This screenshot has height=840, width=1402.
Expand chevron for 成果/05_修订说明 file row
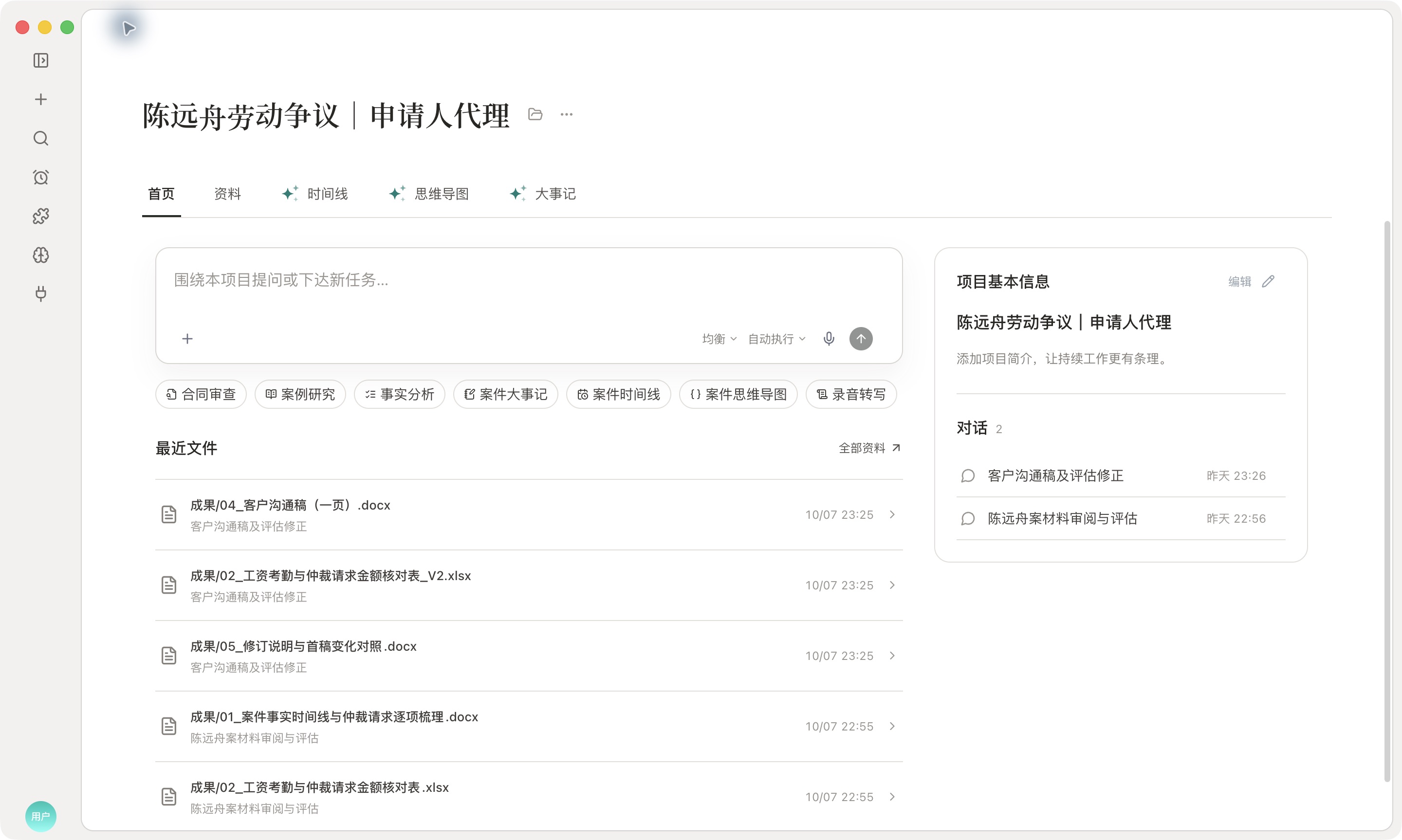(x=892, y=656)
